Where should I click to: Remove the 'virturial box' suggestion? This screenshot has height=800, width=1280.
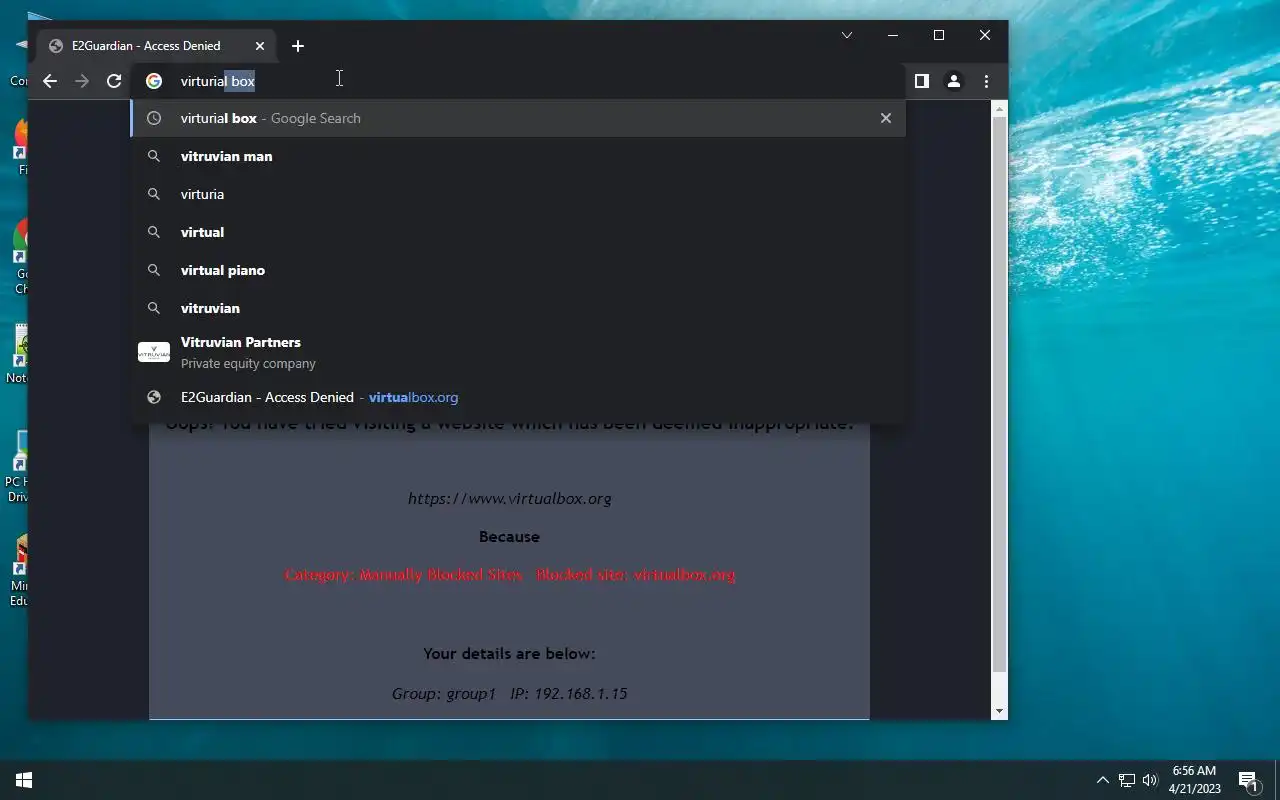(885, 118)
